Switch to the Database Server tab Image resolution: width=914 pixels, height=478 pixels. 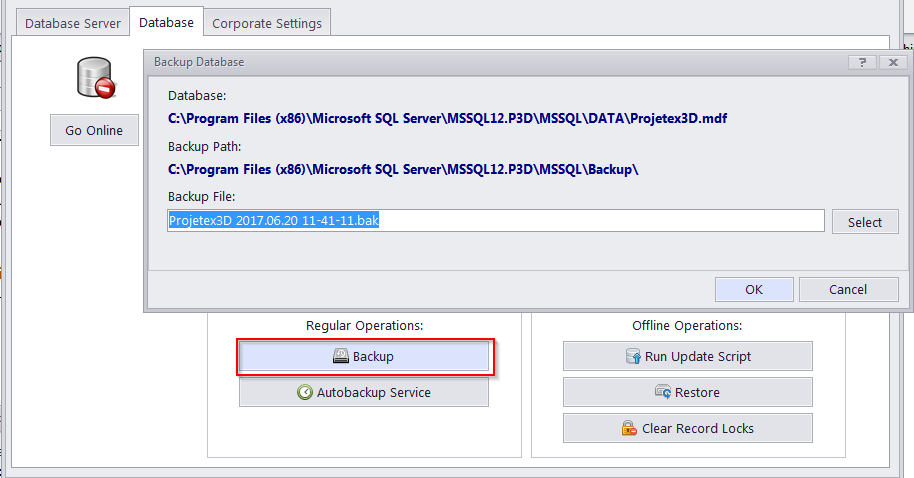(x=73, y=23)
